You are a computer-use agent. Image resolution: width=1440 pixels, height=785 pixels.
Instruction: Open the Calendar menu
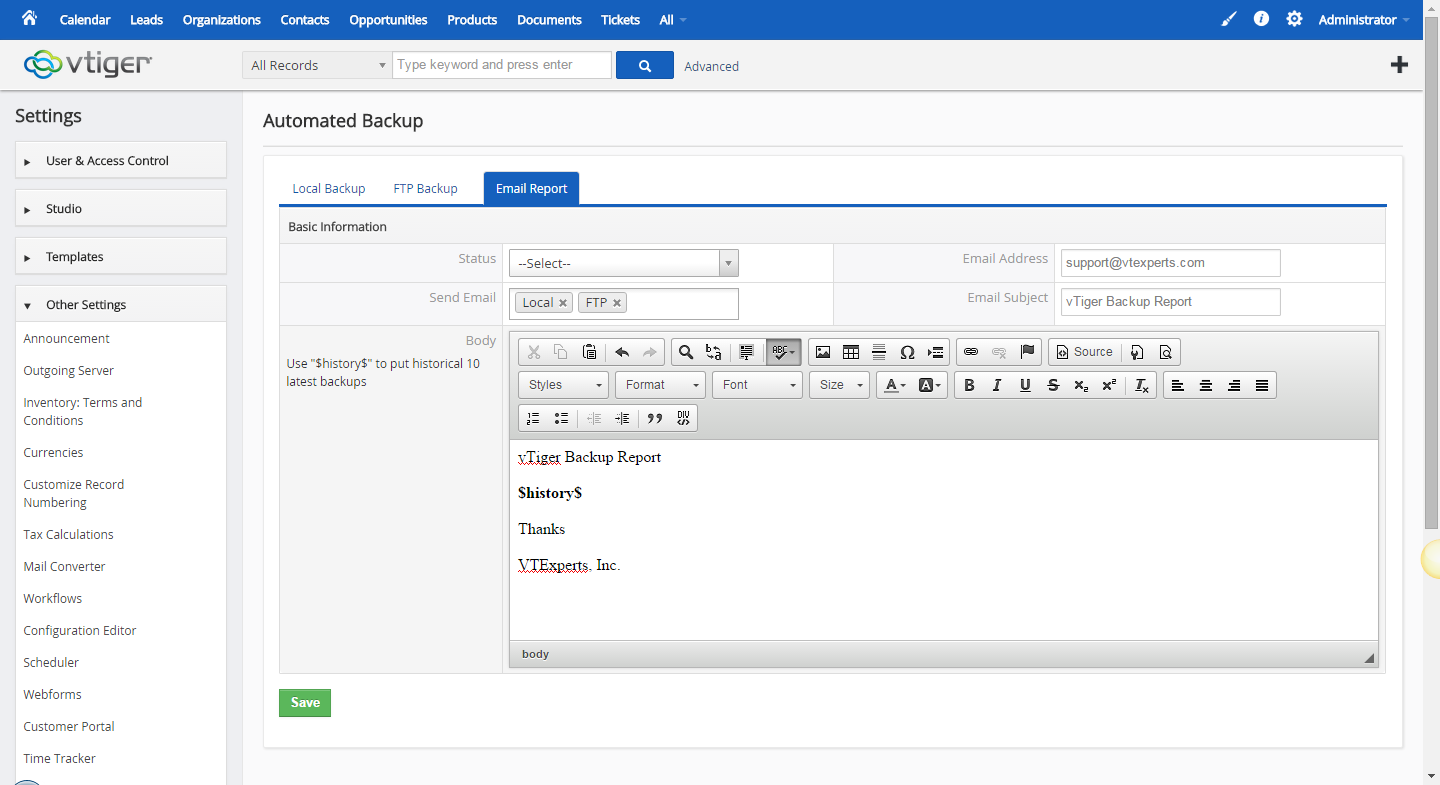(85, 20)
